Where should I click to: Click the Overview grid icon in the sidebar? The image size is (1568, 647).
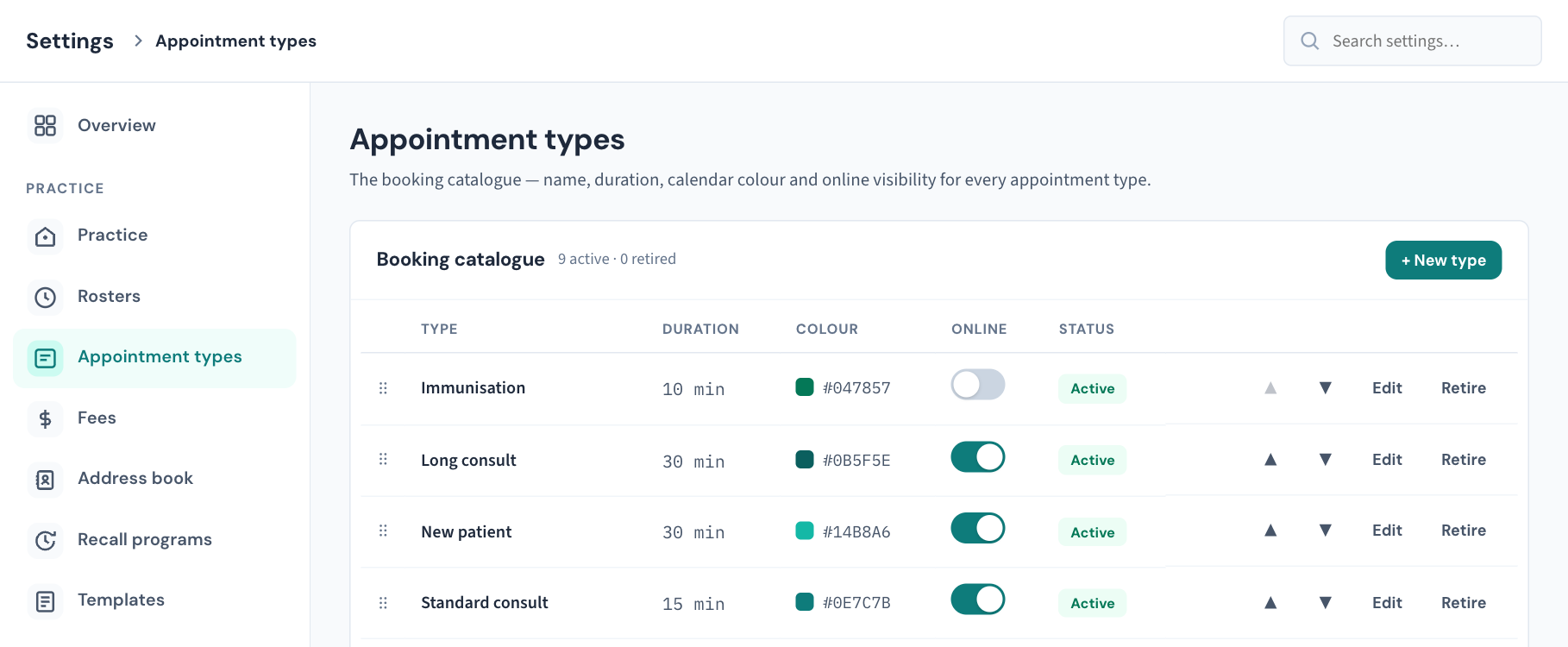tap(45, 126)
